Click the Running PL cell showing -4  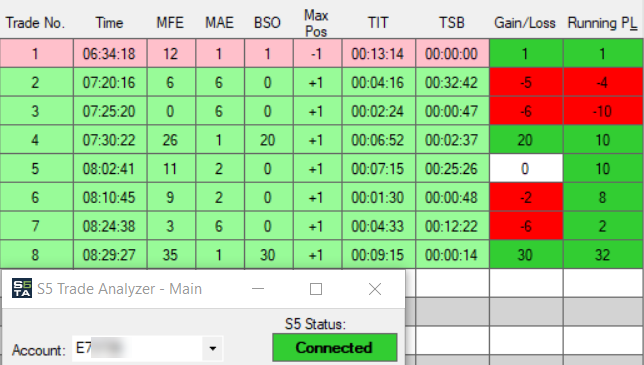tap(603, 83)
